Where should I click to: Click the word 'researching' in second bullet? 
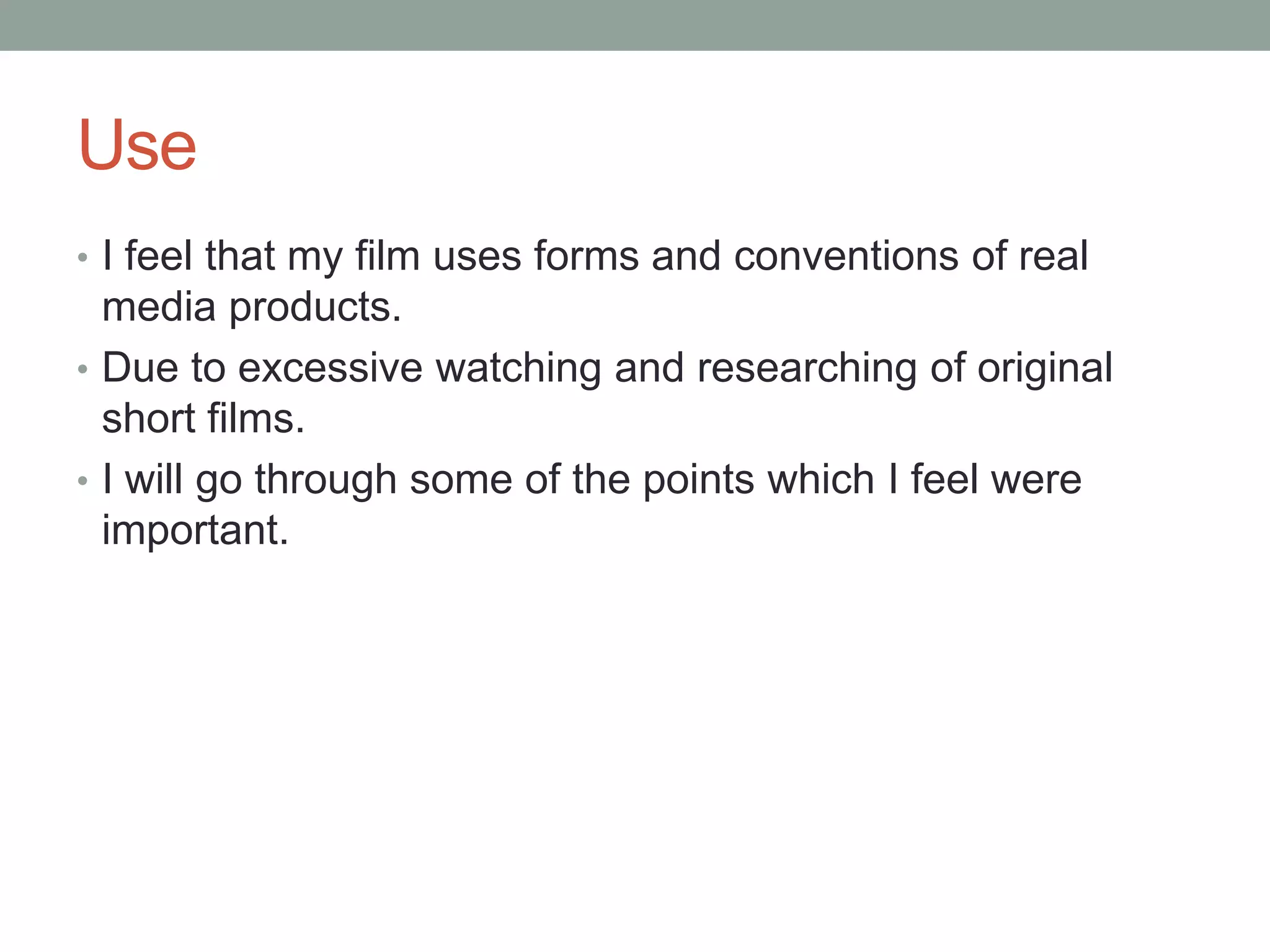807,368
